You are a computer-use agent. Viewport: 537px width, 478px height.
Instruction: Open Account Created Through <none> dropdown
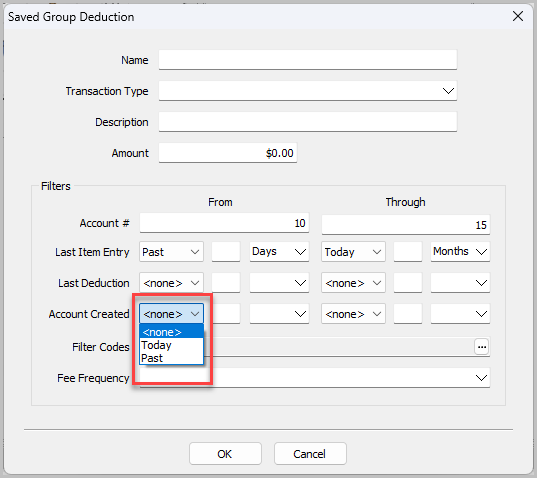pos(353,314)
